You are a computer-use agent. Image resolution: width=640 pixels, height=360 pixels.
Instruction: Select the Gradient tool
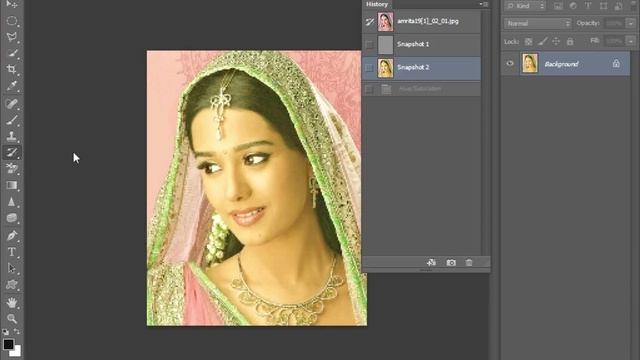(x=12, y=185)
